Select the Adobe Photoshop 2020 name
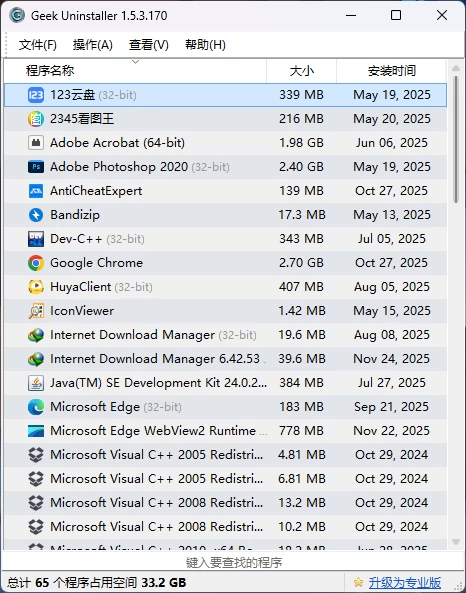This screenshot has width=466, height=593. click(119, 167)
